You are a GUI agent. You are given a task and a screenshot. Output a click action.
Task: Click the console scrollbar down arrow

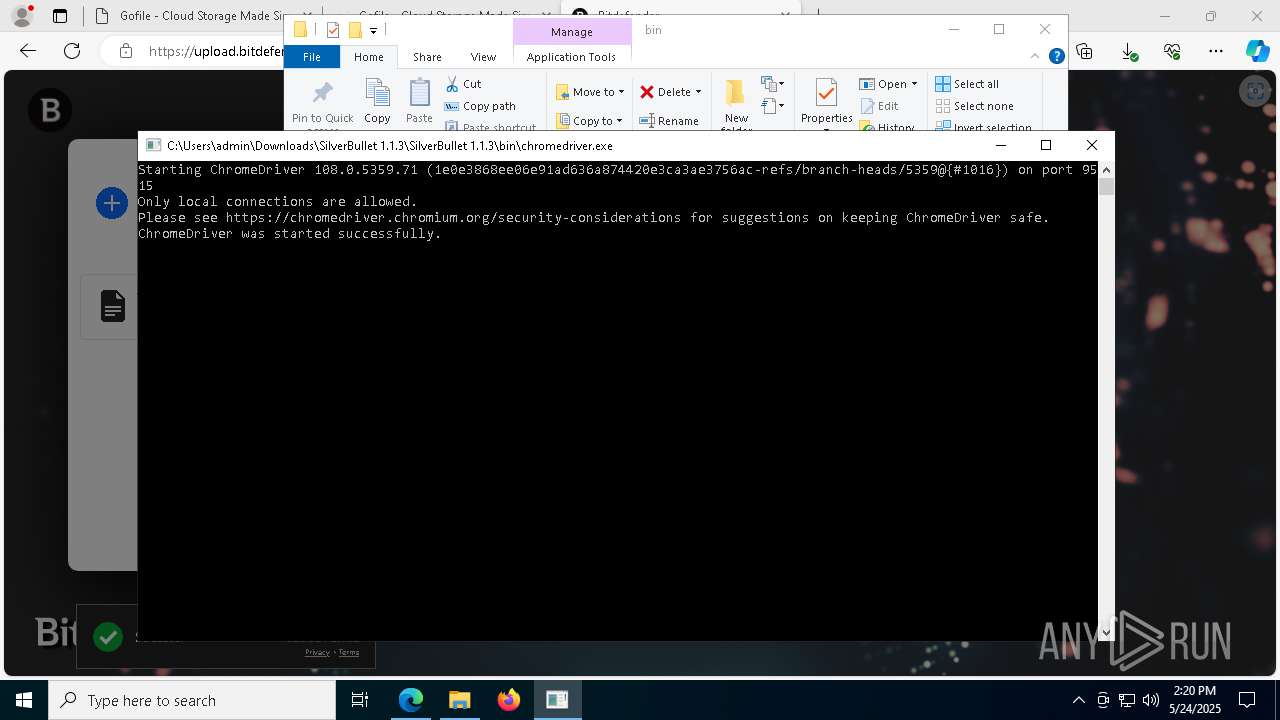click(1106, 631)
